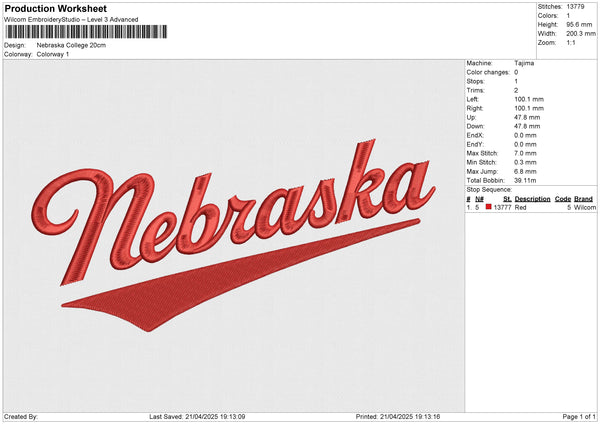
Task: Click the 'Printed' timestamp in footer
Action: tap(398, 417)
